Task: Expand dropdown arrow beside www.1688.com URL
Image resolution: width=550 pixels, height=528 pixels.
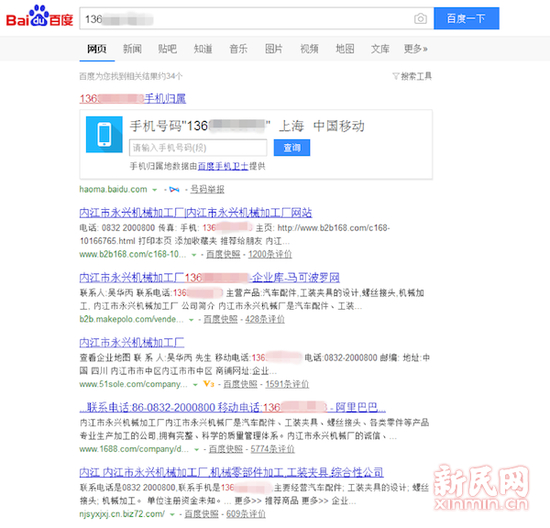Action: [x=197, y=450]
